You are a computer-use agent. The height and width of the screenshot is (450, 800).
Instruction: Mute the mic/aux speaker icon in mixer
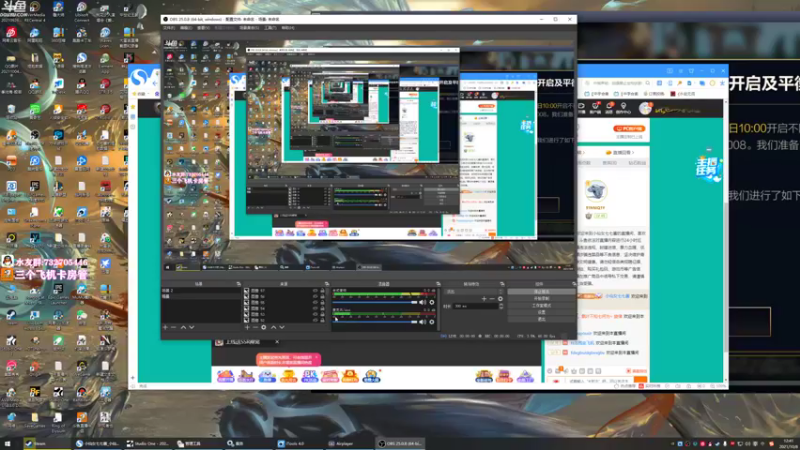[x=422, y=322]
